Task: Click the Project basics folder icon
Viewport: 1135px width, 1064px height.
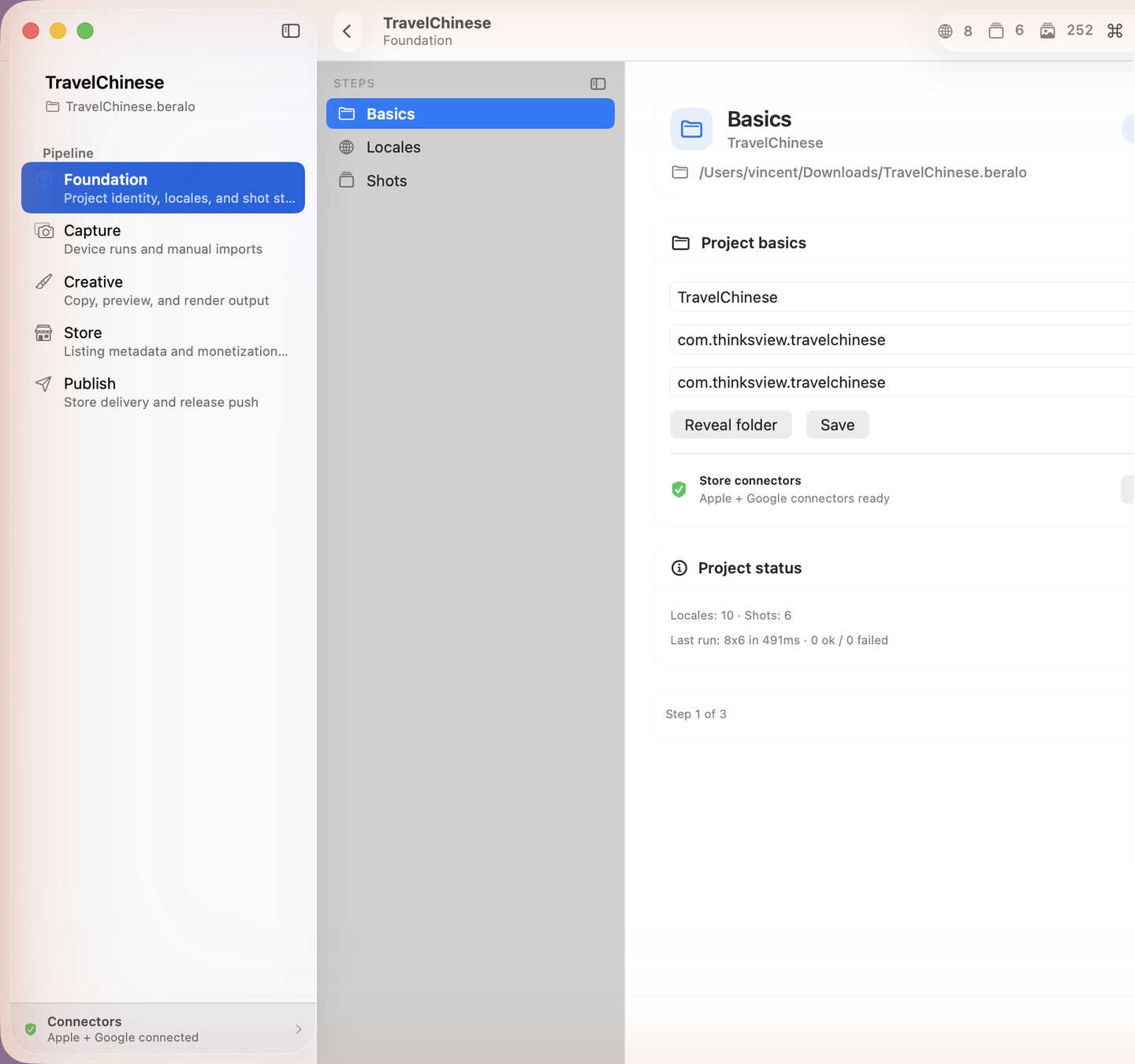Action: [x=681, y=243]
